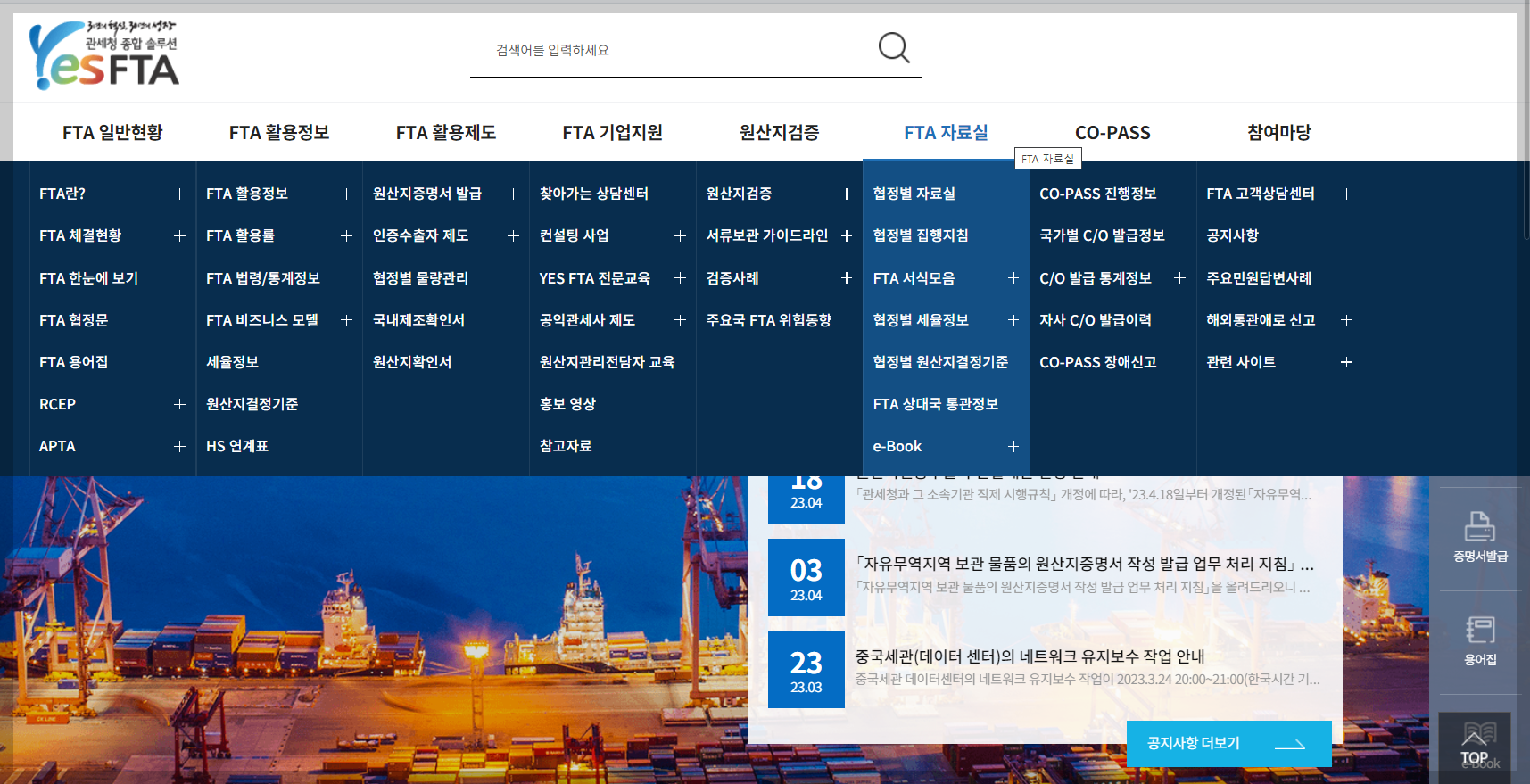Open 자사 C/O 발급이력 link
The height and width of the screenshot is (784, 1530).
point(1095,320)
